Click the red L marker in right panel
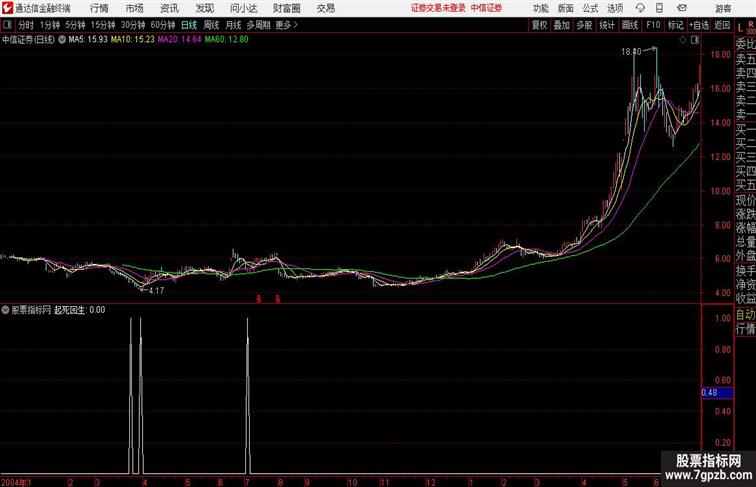This screenshot has width=756, height=487. (740, 28)
